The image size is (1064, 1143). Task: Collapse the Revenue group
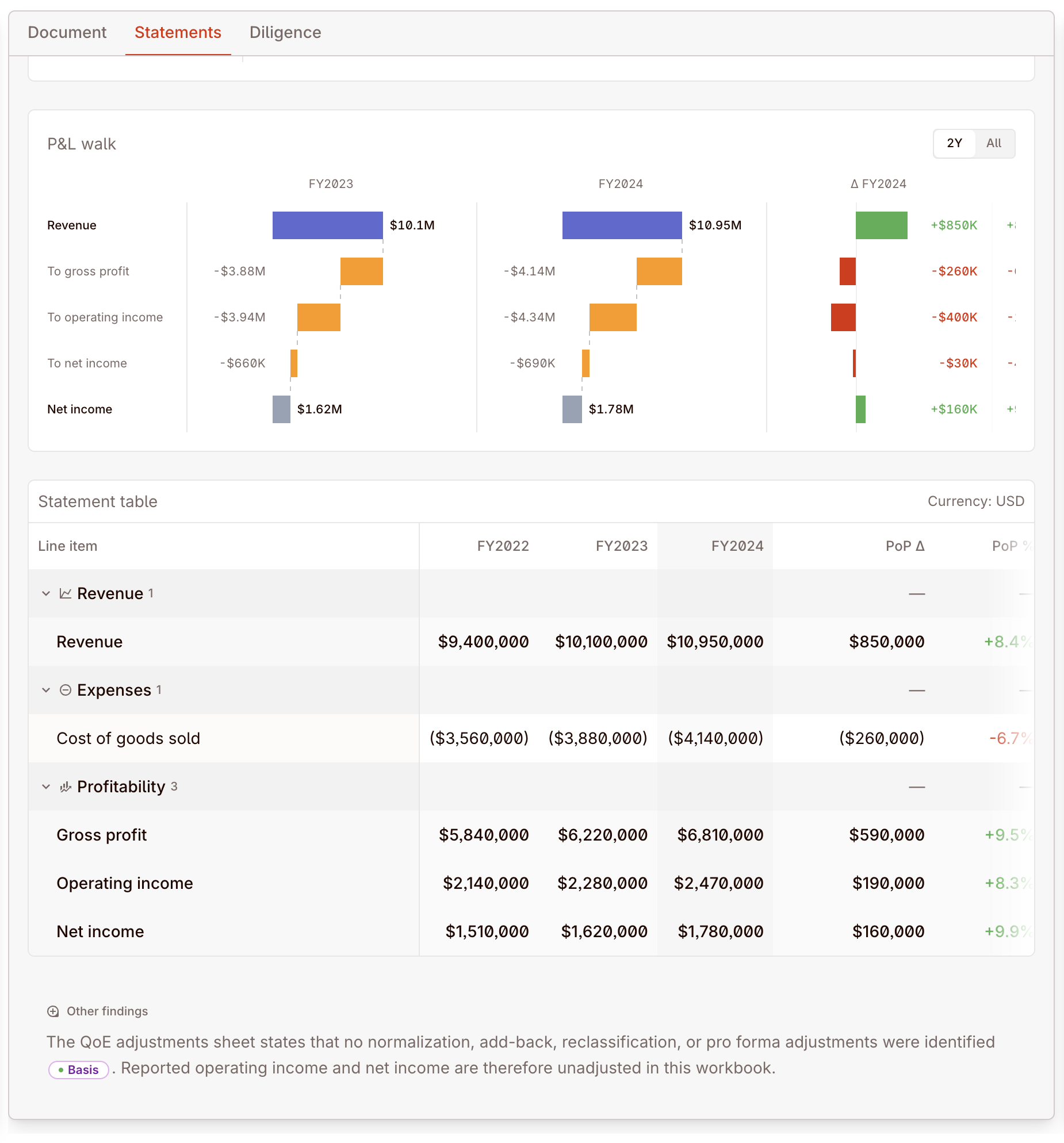45,593
